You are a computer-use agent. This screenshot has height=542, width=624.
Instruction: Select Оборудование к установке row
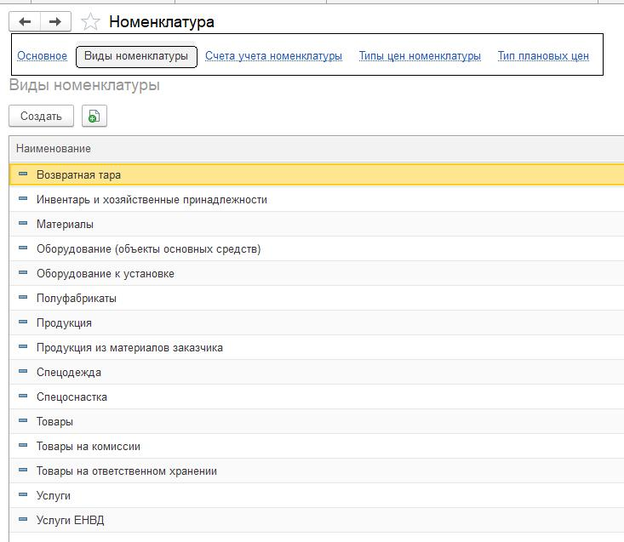[x=105, y=273]
